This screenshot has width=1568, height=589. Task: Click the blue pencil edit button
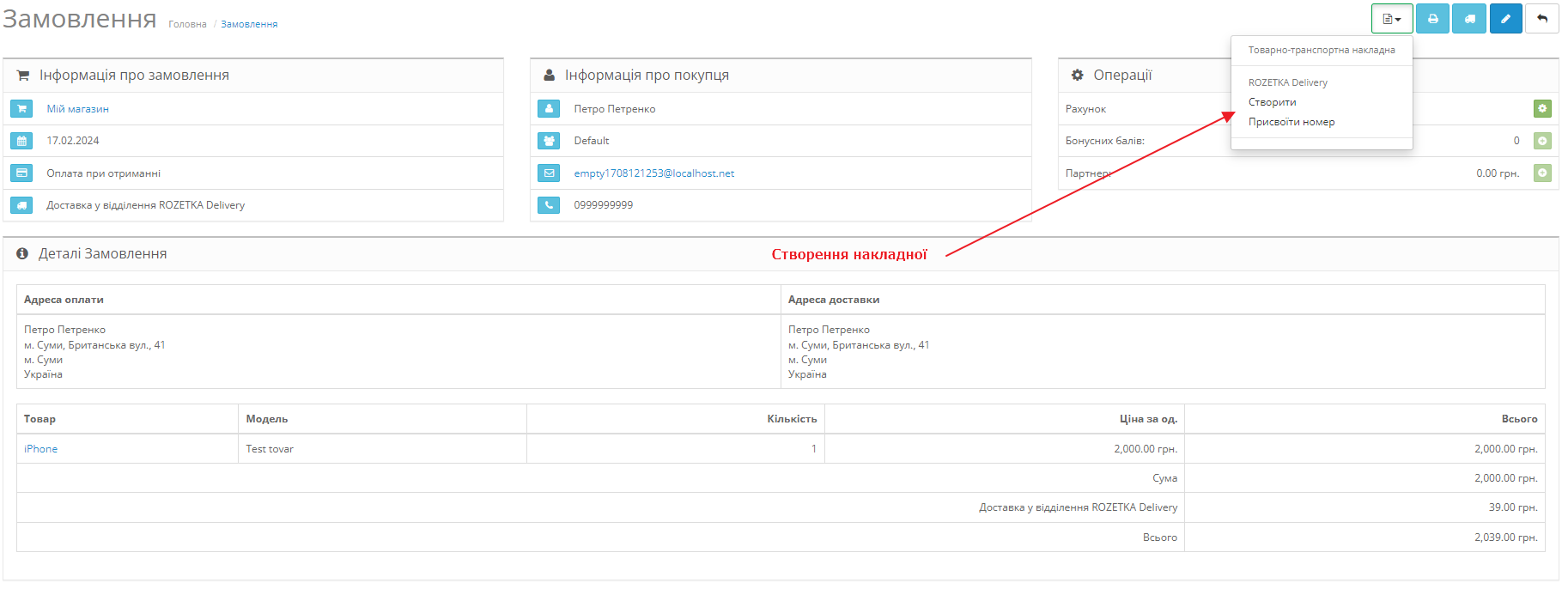click(x=1505, y=19)
